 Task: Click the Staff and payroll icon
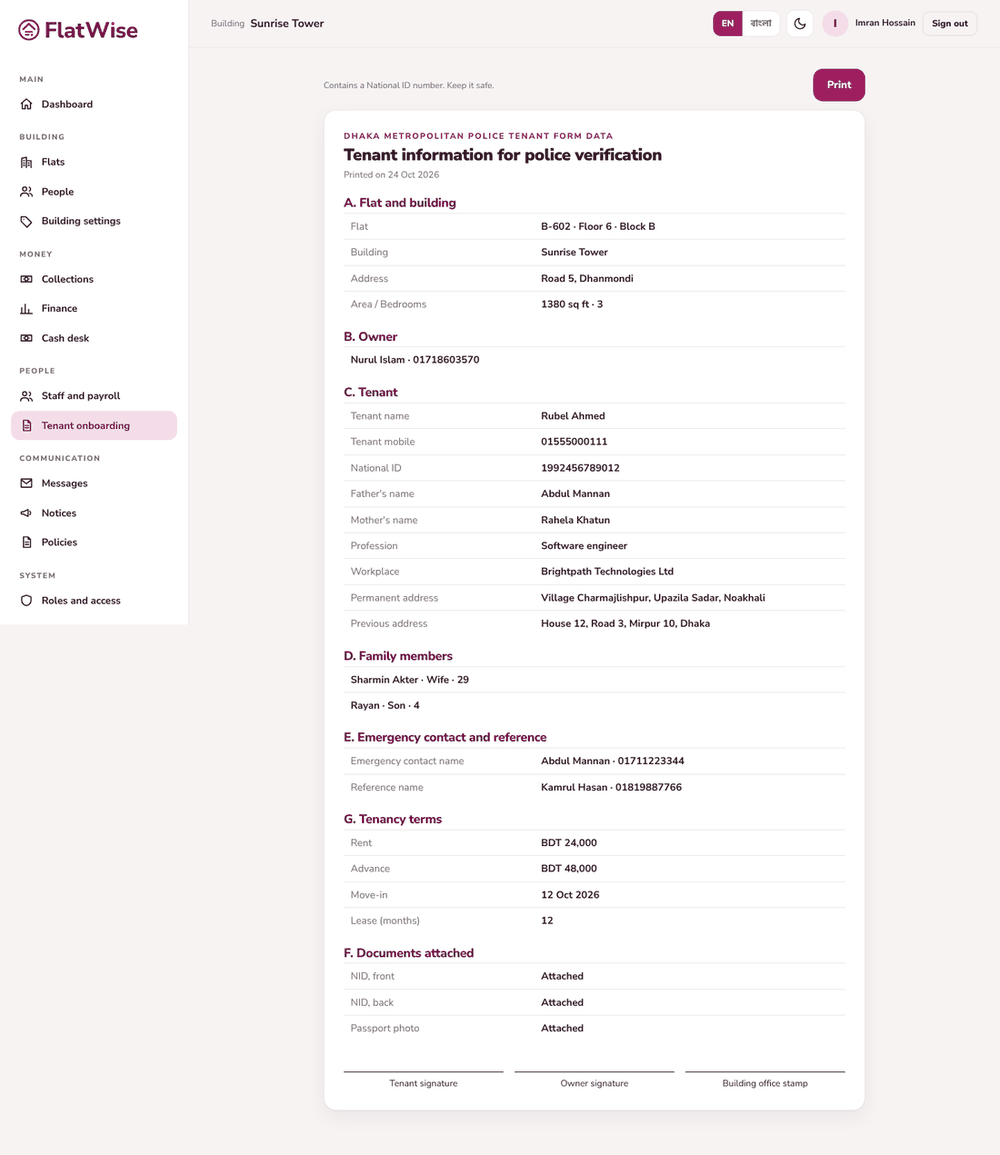click(27, 396)
